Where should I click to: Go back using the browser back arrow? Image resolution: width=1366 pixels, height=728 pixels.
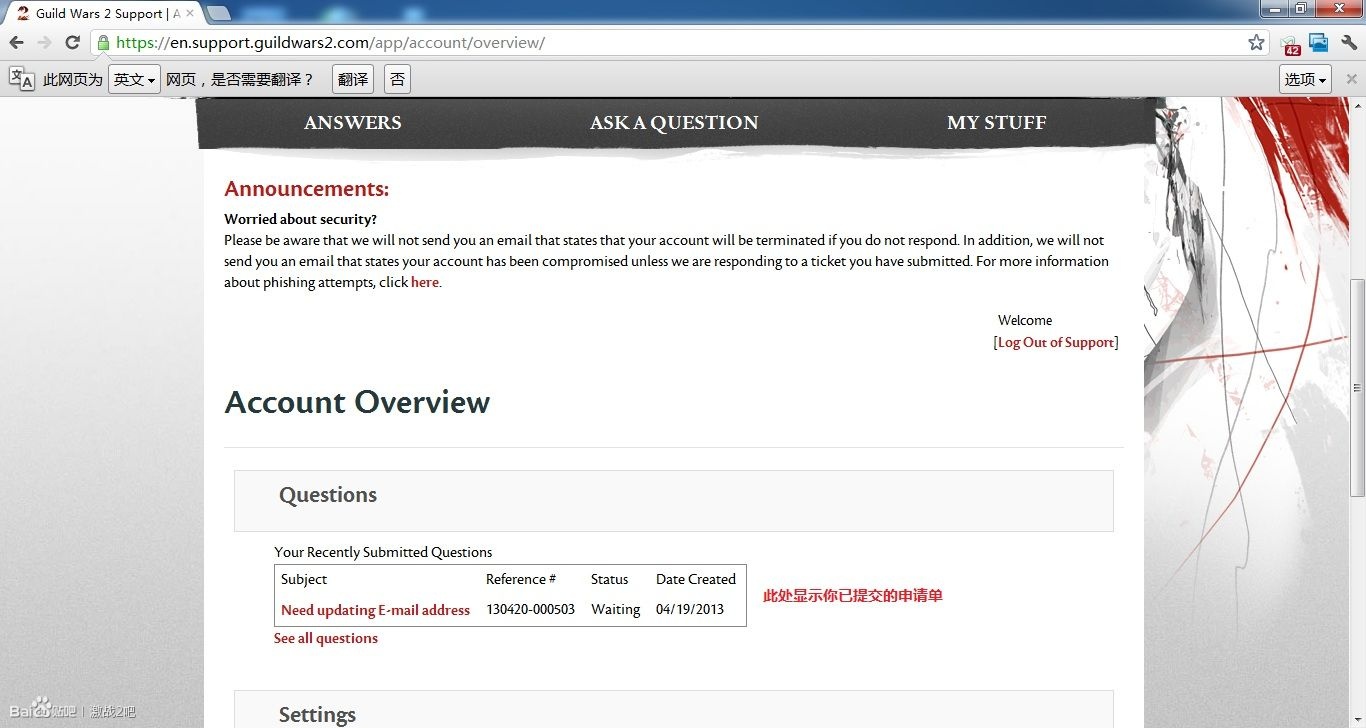(x=17, y=43)
